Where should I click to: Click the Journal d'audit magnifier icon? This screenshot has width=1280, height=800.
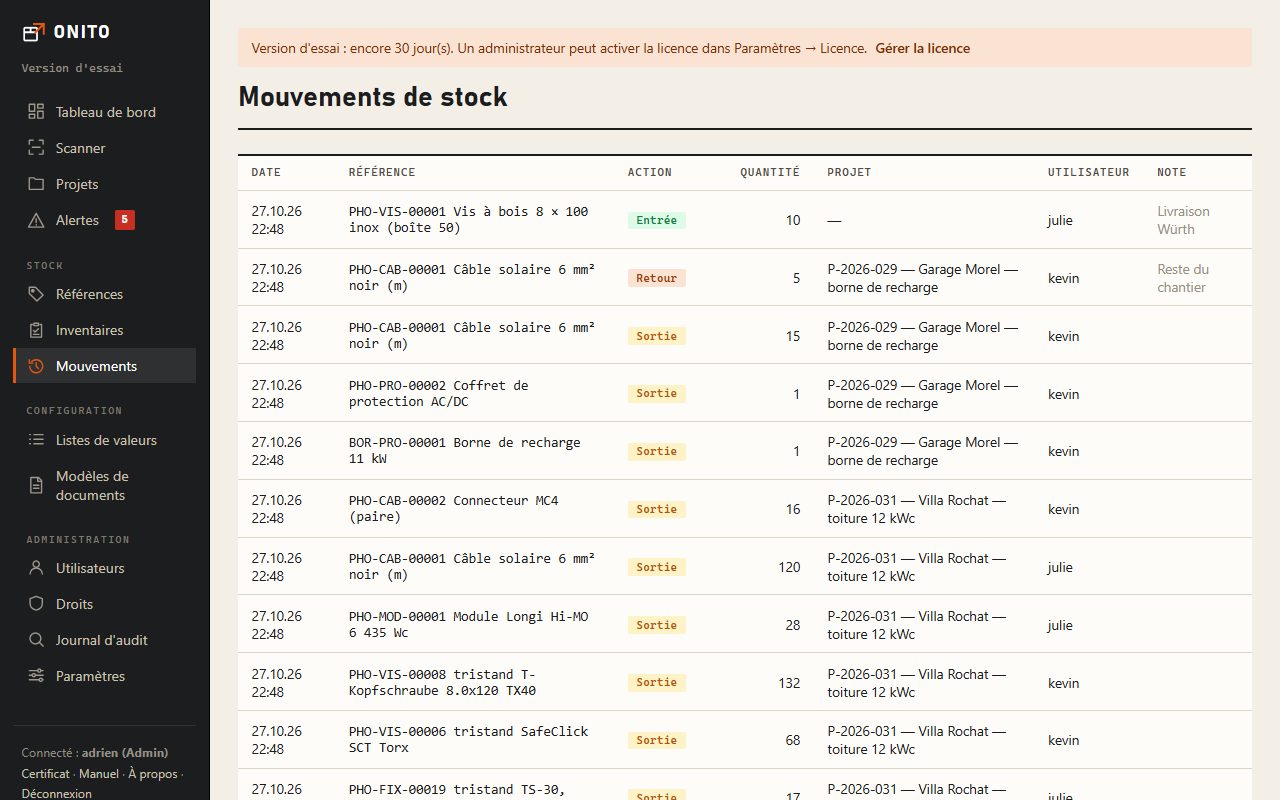point(36,640)
